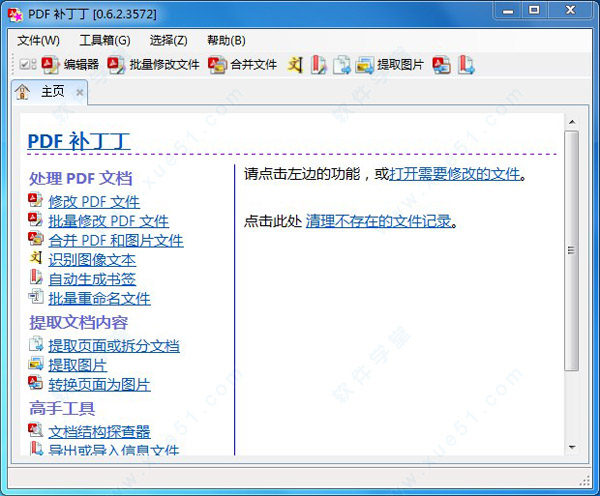
Task: Open the 合并 PDF 和图片文件 link
Action: 116,241
